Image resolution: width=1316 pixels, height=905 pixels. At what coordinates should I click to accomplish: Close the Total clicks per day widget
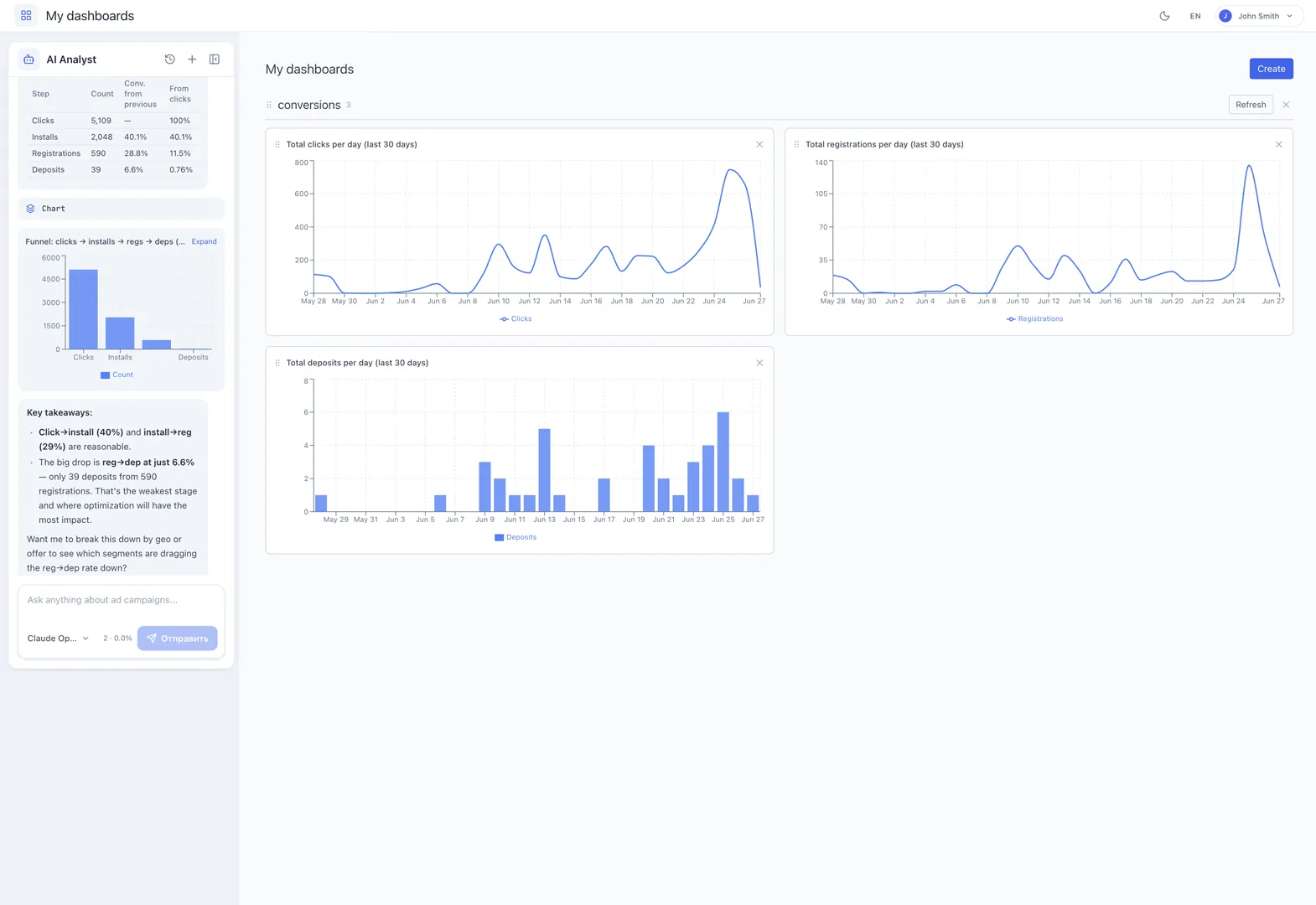coord(759,144)
